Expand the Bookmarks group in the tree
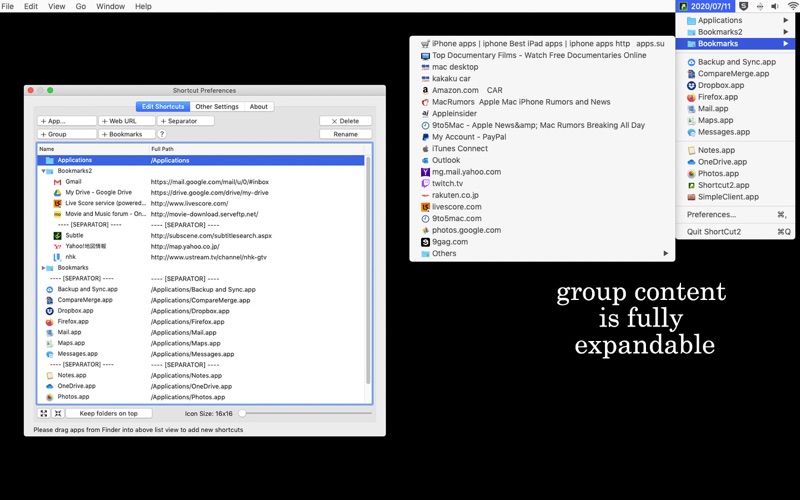The height and width of the screenshot is (500, 800). pos(43,268)
